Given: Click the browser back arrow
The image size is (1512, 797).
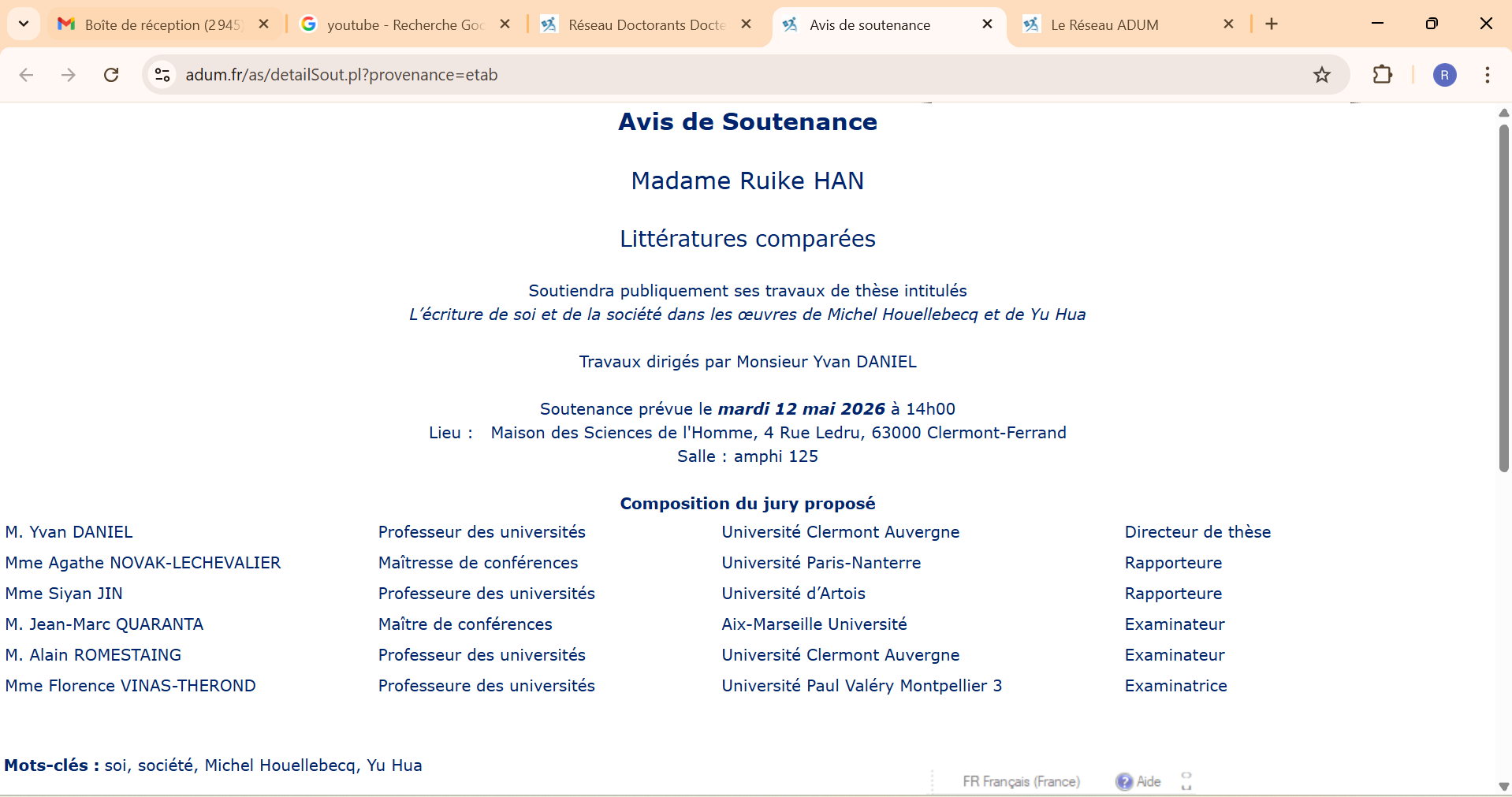Looking at the screenshot, I should [26, 75].
